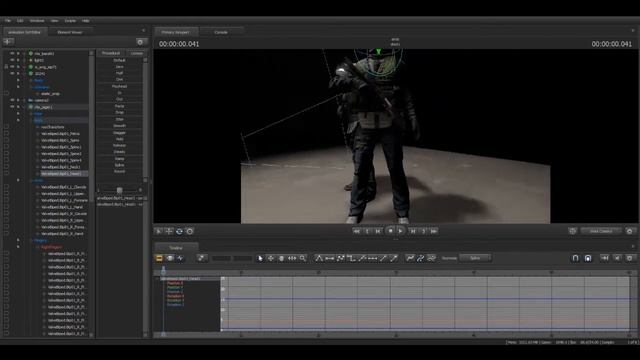Collapse the Body group under selected set
The height and width of the screenshot is (360, 640).
[x=18, y=120]
